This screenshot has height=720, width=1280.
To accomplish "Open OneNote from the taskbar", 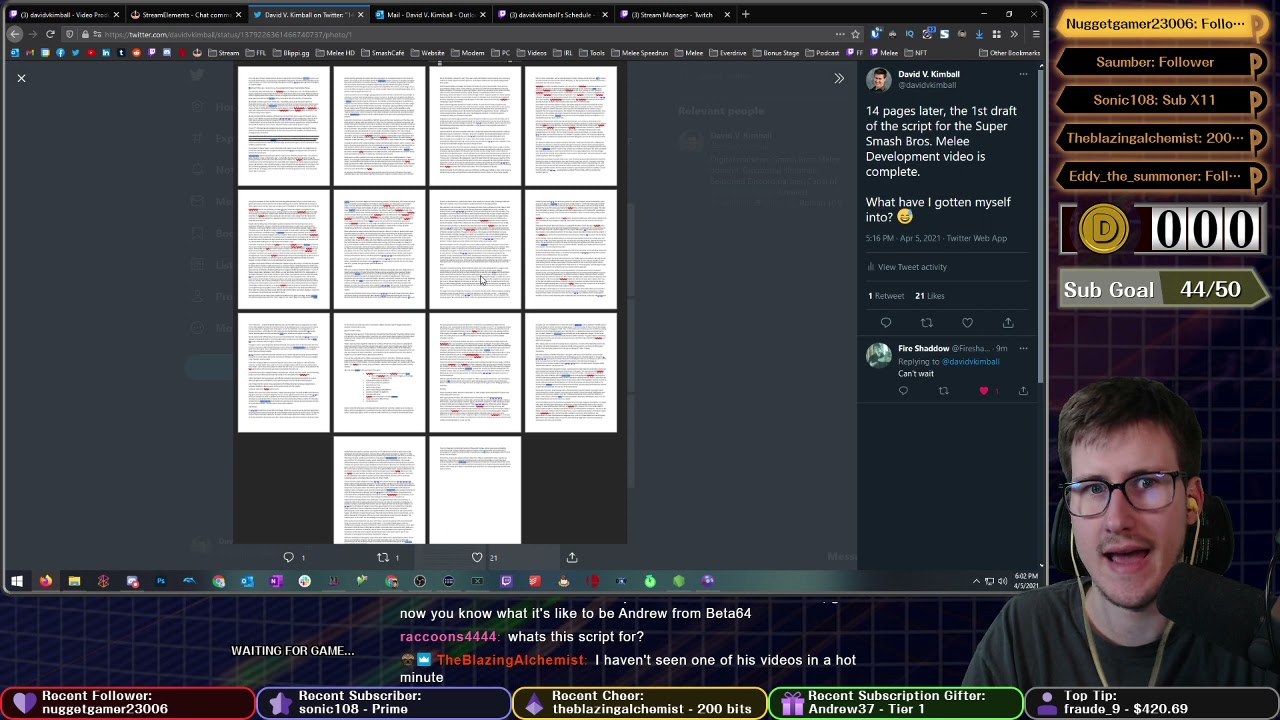I will [276, 581].
